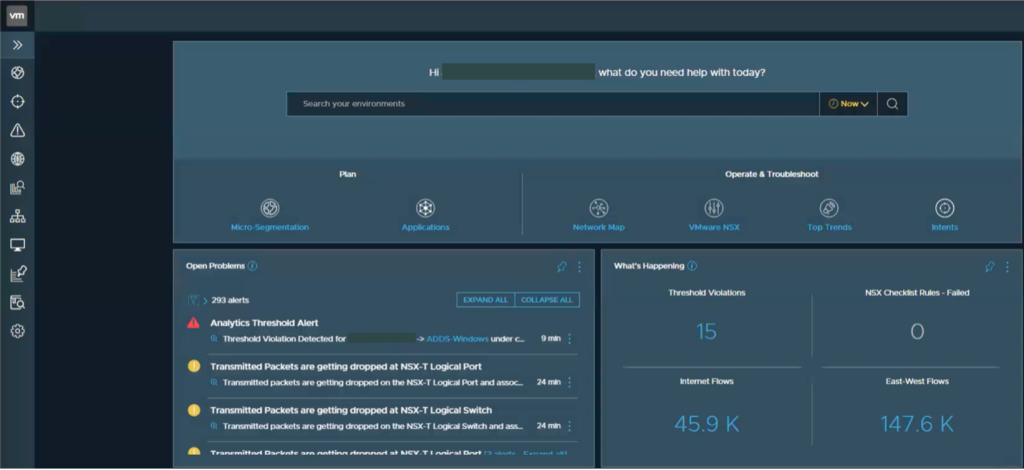Open Top Trends icon
The image size is (1024, 470).
tap(829, 208)
